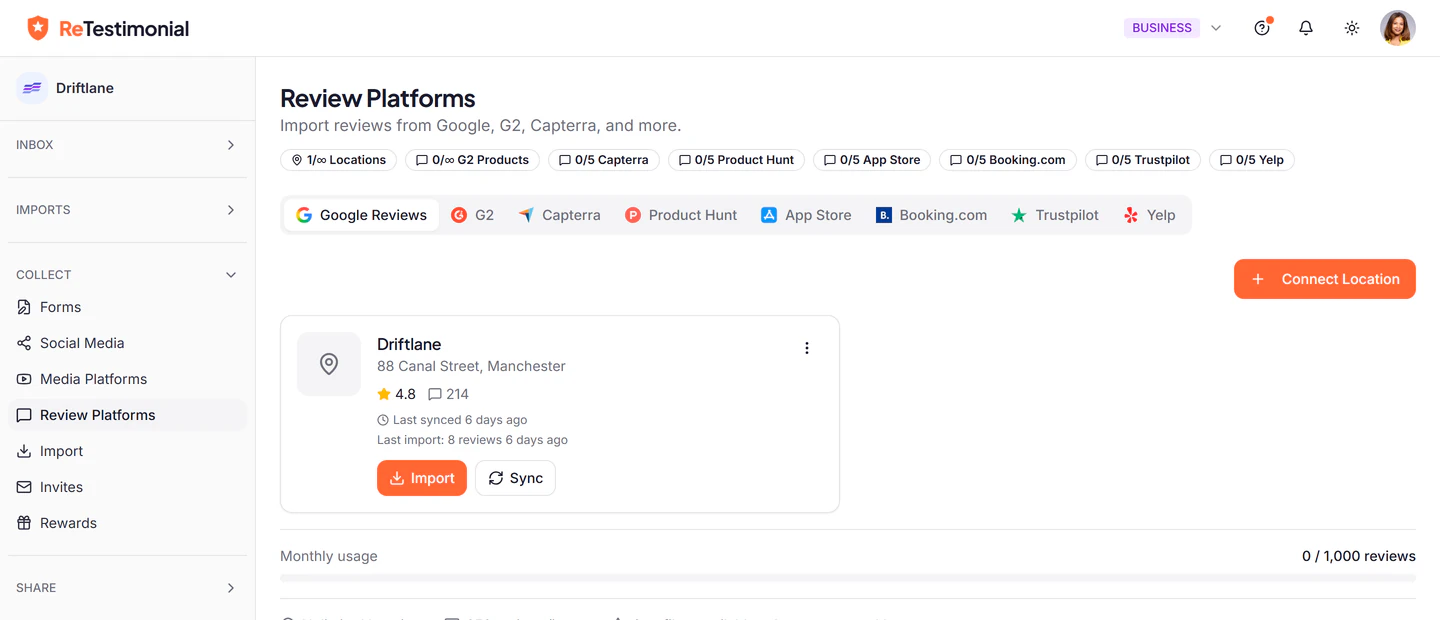The width and height of the screenshot is (1440, 620).
Task: Open the help icon with notification dot
Action: (1262, 28)
